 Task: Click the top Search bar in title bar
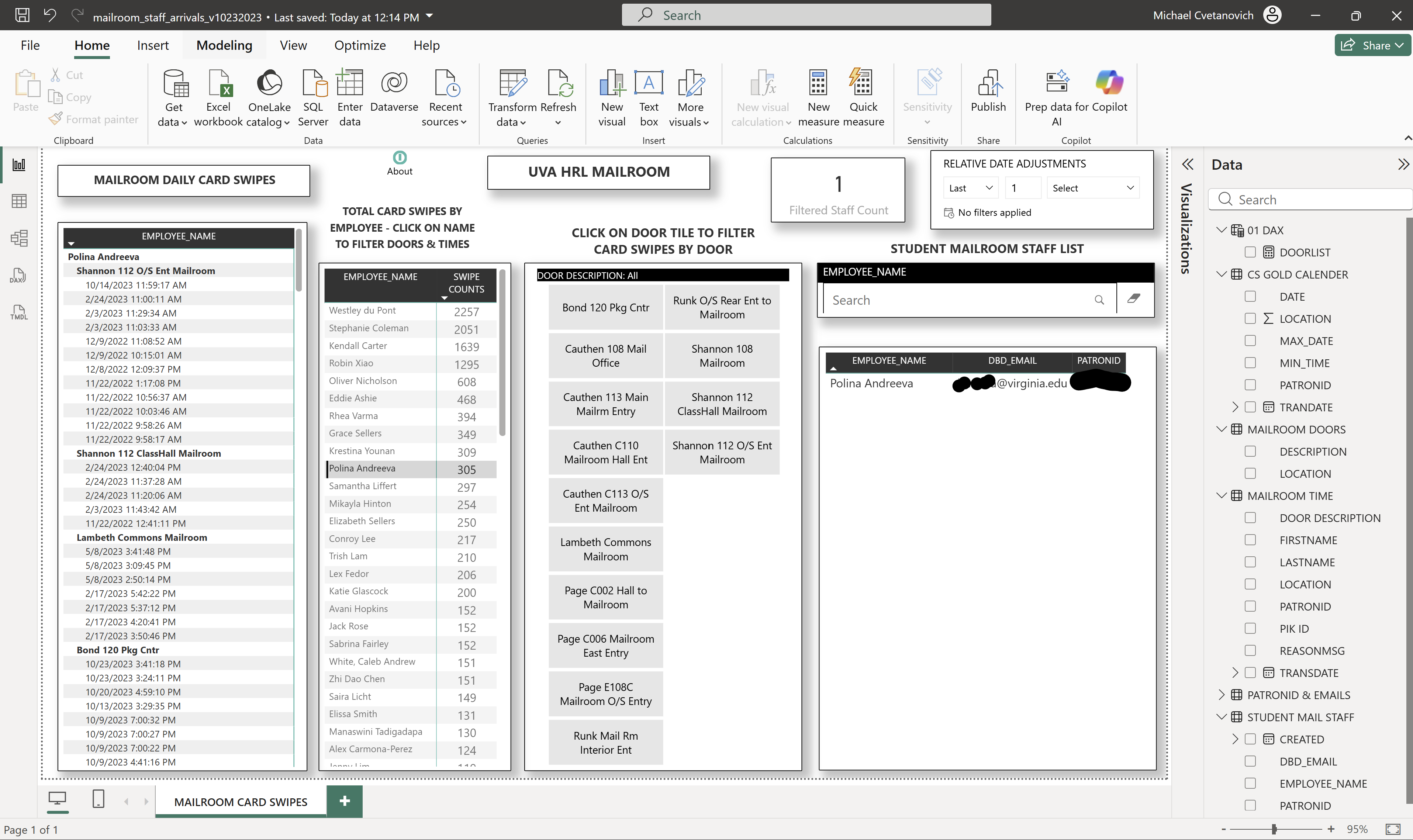806,15
